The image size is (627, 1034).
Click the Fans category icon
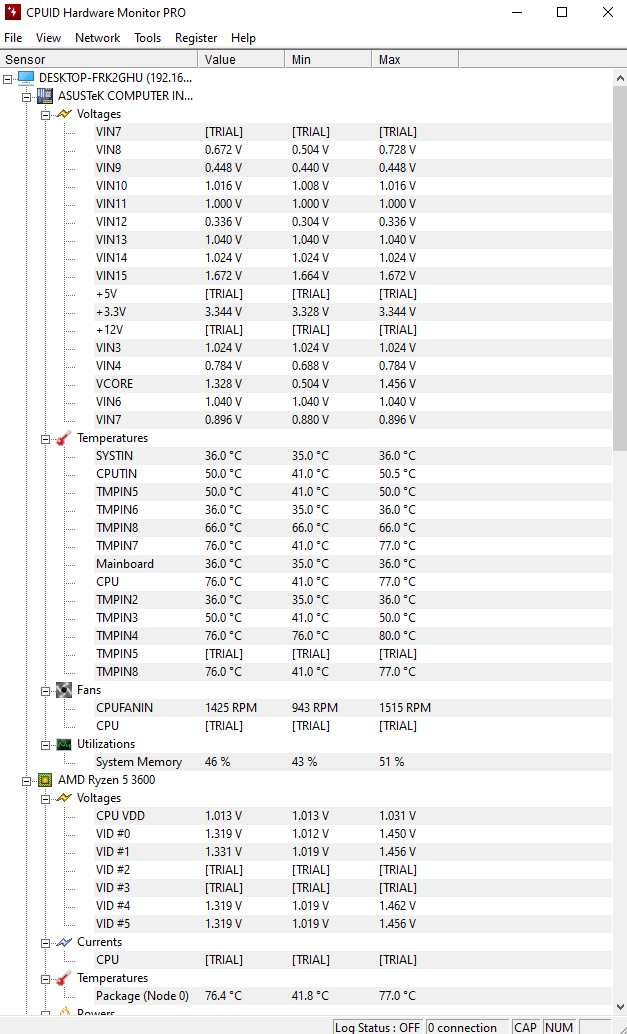pos(63,690)
